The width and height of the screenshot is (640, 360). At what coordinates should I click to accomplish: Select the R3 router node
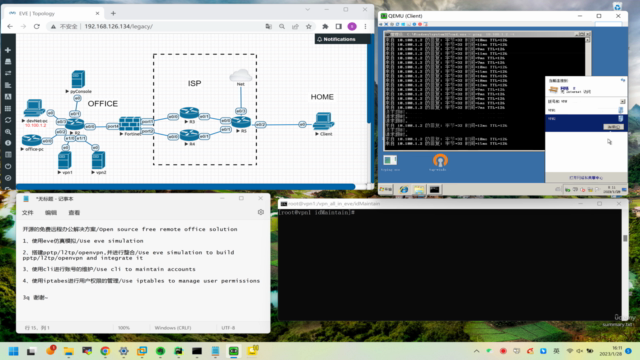189,113
